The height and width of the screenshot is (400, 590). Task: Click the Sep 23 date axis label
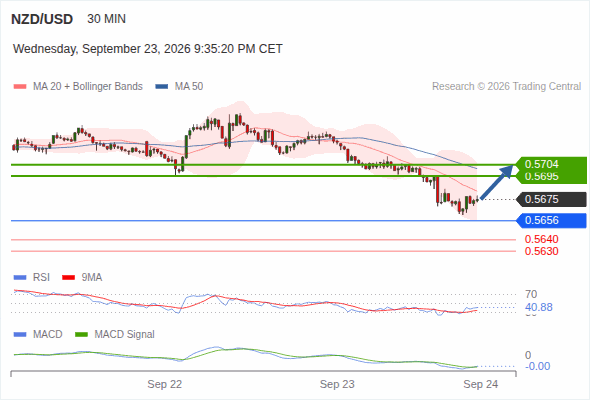coord(337,384)
